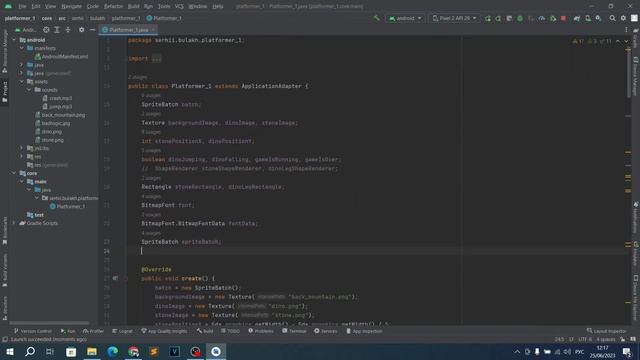Screen dimensions: 640x360
Task: Open the TODO tool window
Action: click(231, 331)
